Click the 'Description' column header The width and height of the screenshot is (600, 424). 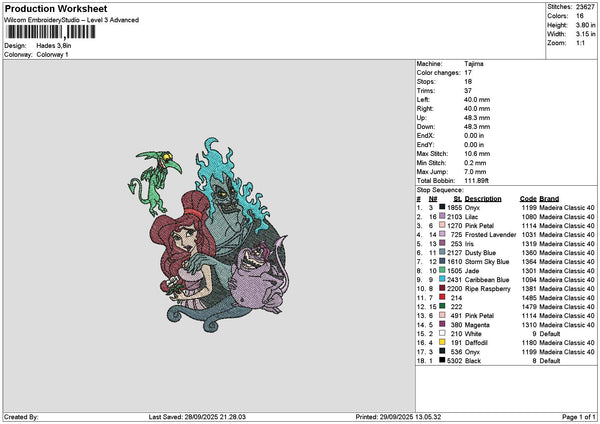click(x=483, y=199)
